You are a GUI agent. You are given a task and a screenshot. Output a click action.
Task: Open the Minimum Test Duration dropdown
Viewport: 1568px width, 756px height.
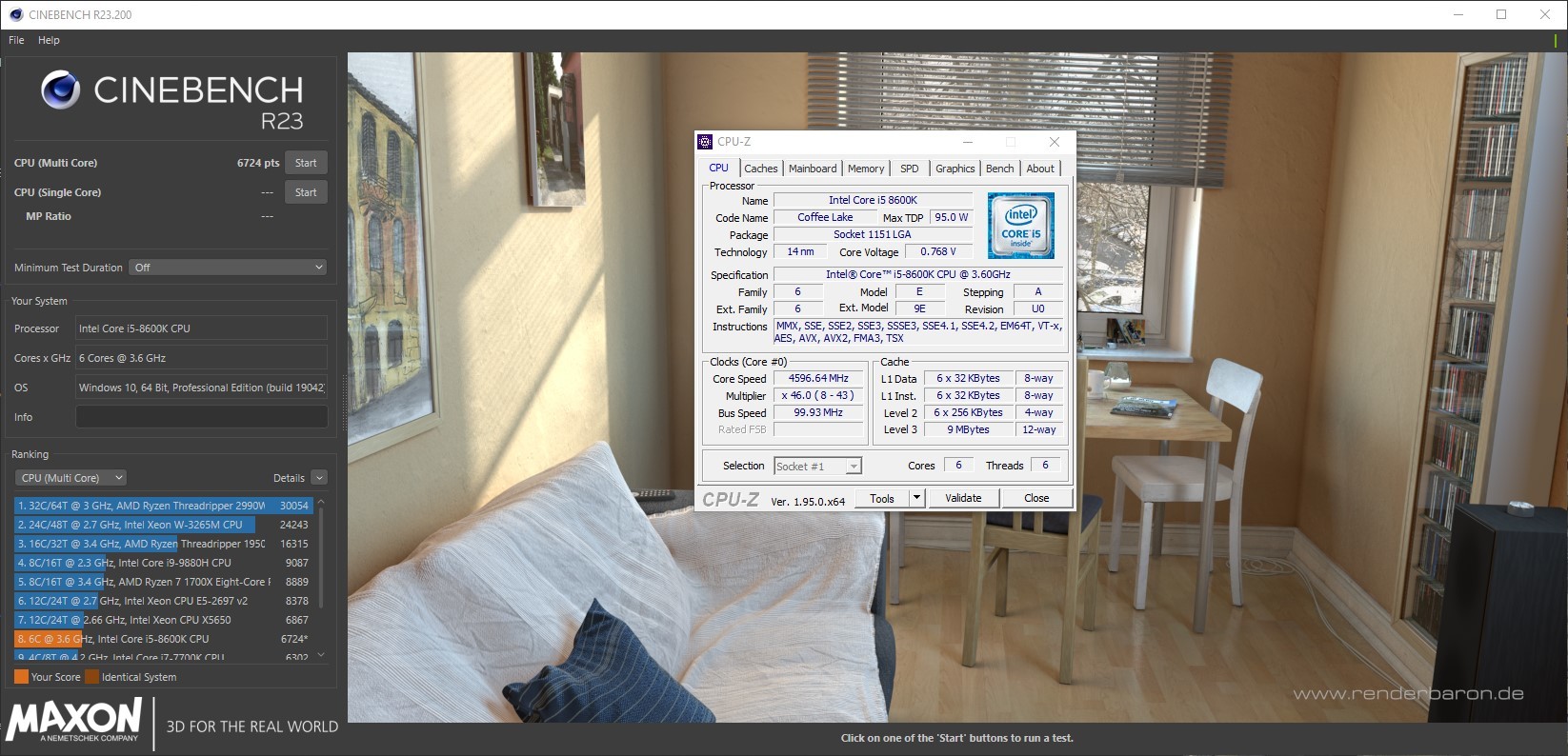[229, 268]
